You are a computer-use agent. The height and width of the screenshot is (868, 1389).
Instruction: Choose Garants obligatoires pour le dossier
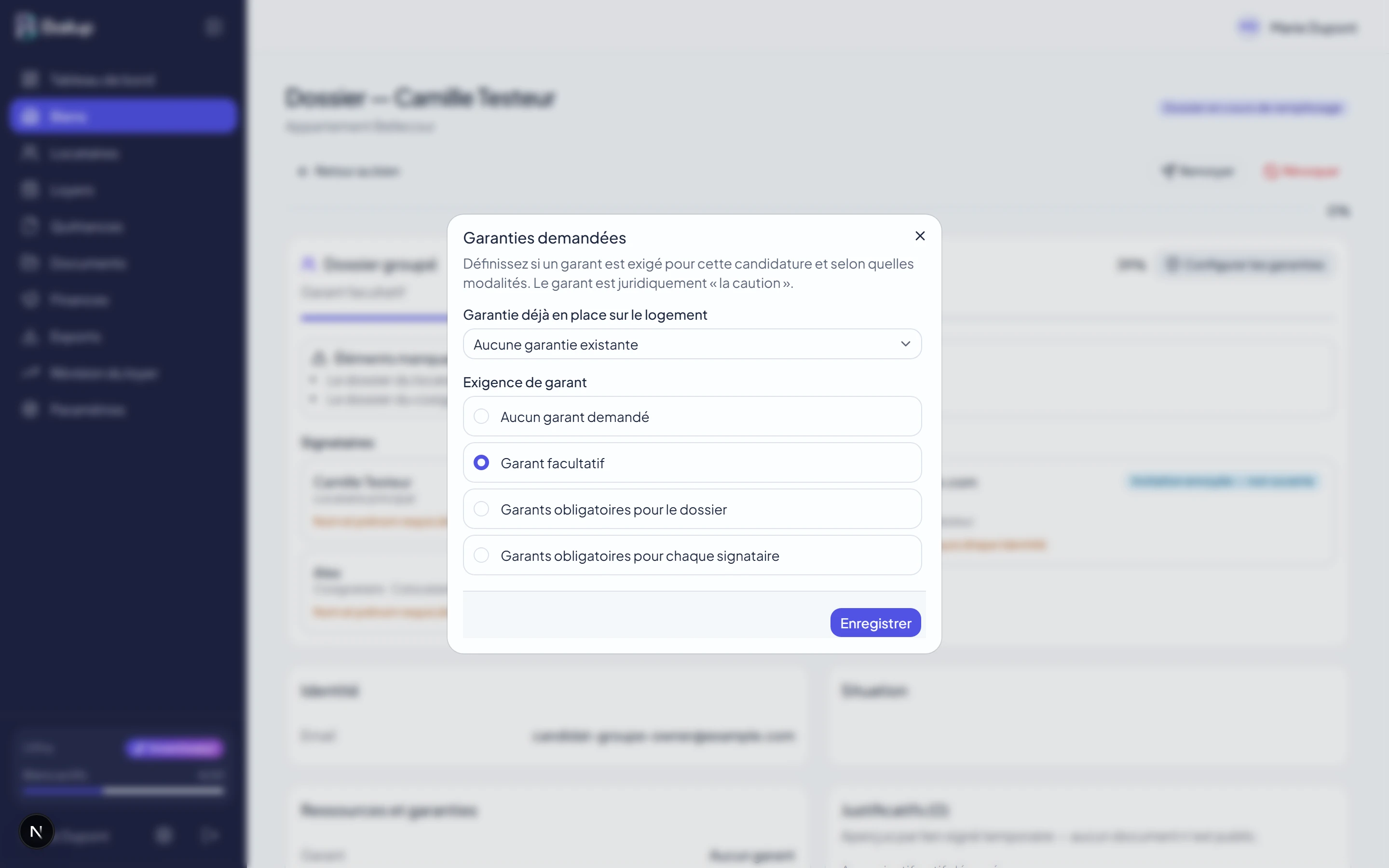point(692,509)
